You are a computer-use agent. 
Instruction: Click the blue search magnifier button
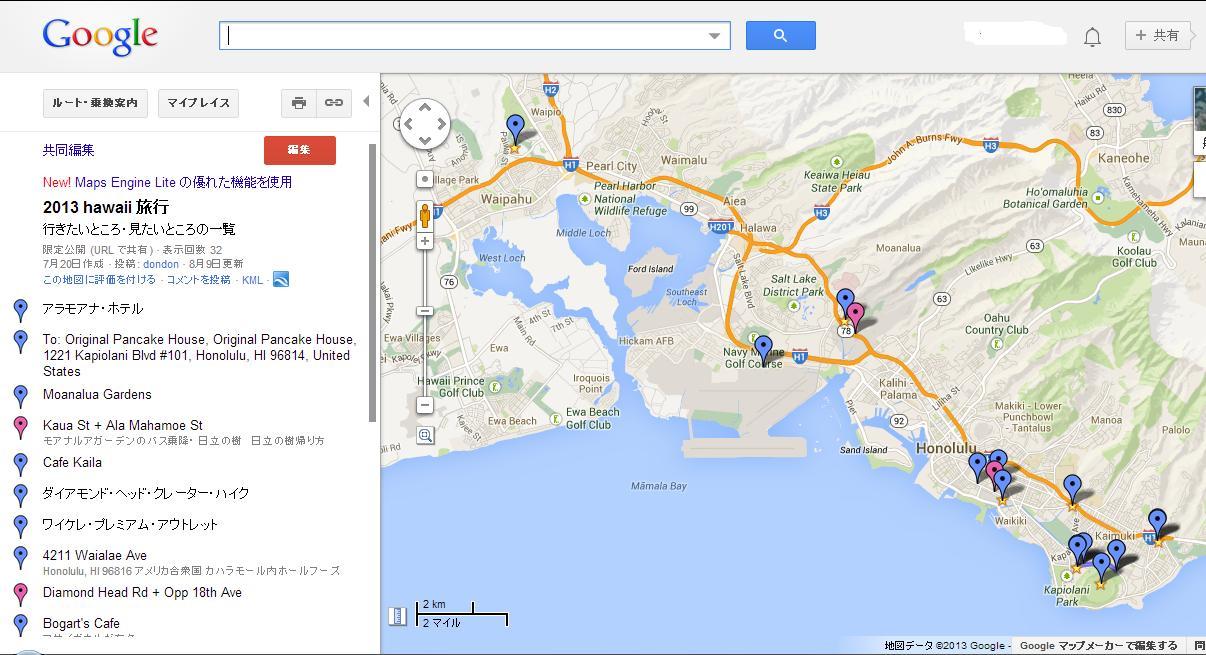point(780,35)
